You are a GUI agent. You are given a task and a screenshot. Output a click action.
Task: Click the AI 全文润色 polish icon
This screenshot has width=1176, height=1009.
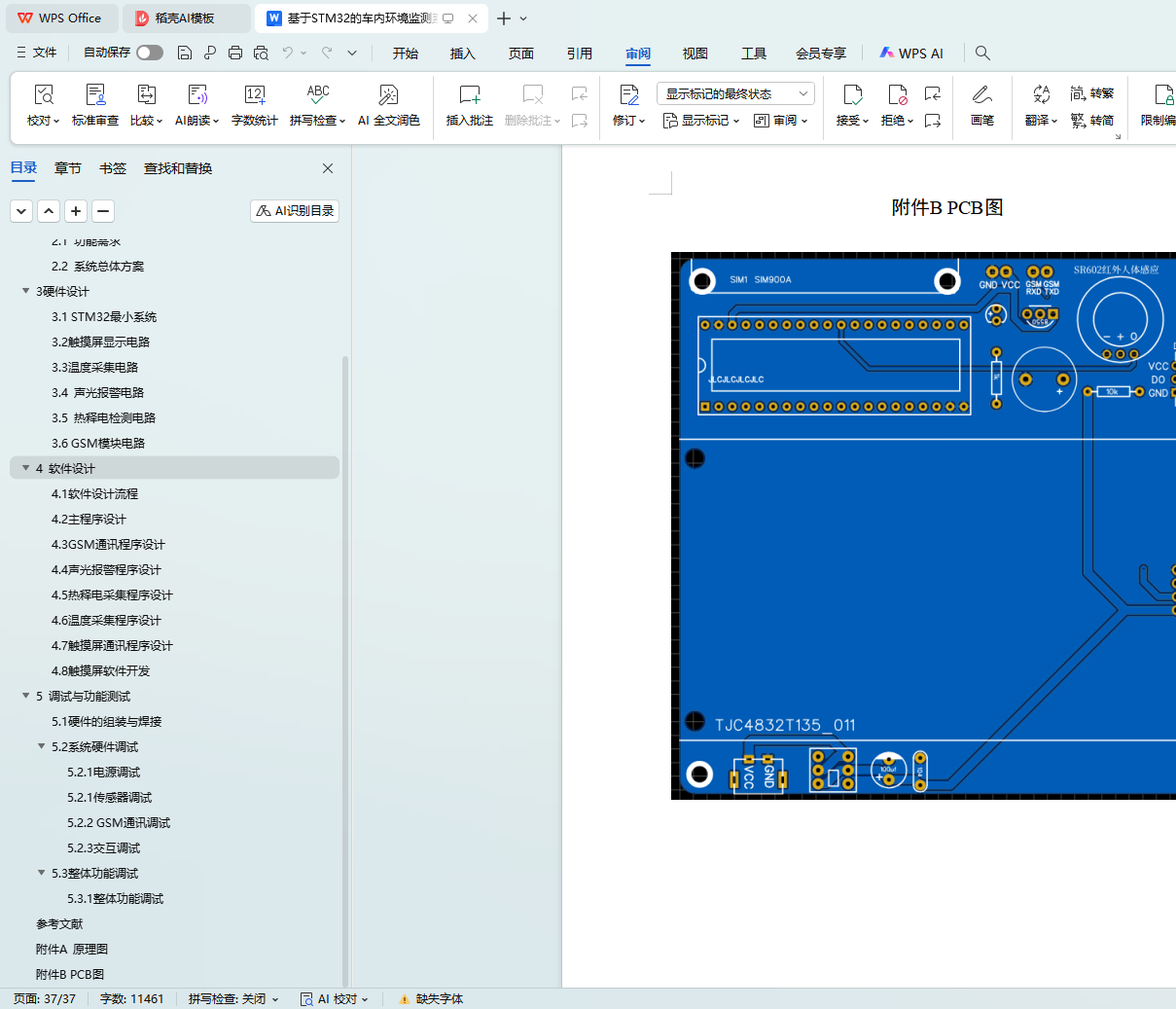388,95
